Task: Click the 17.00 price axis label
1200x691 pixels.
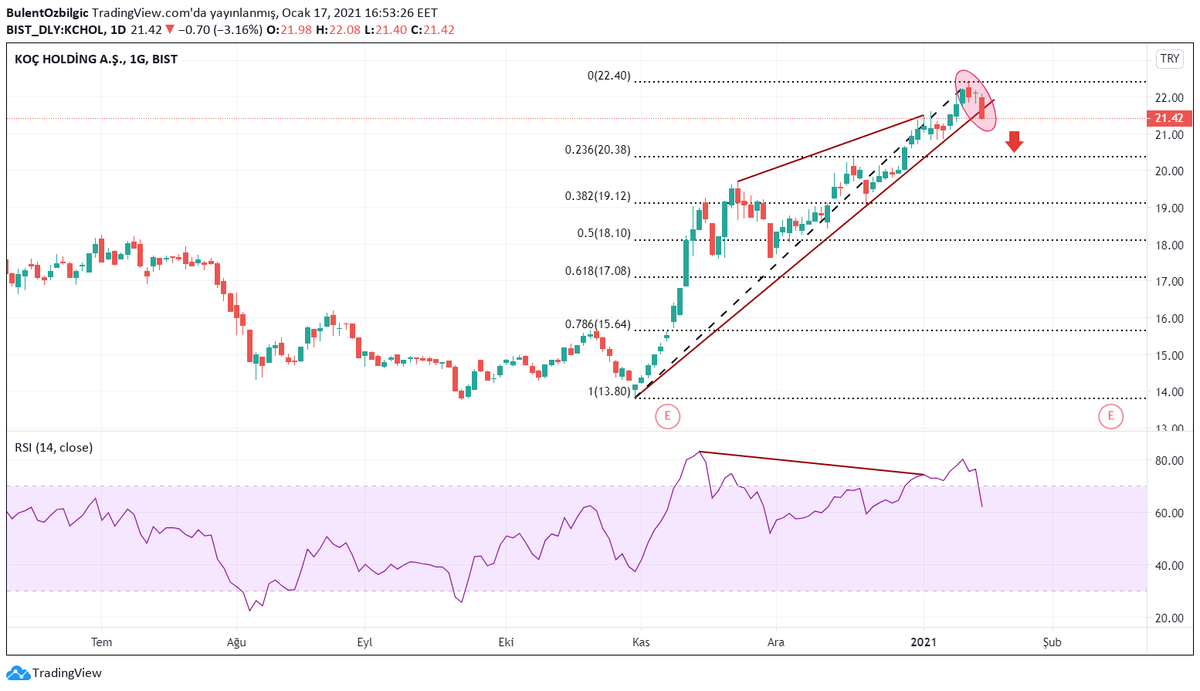Action: tap(1170, 282)
